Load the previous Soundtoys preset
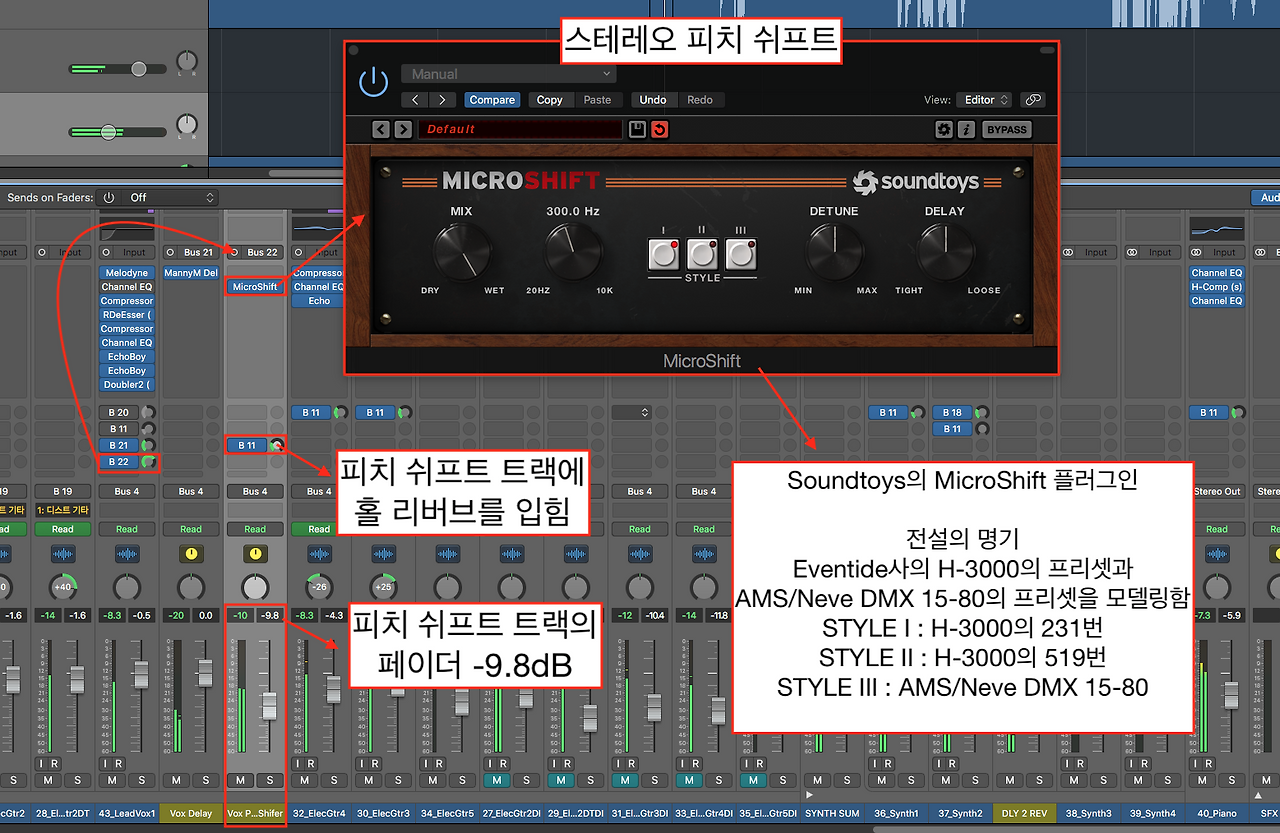 pyautogui.click(x=381, y=129)
